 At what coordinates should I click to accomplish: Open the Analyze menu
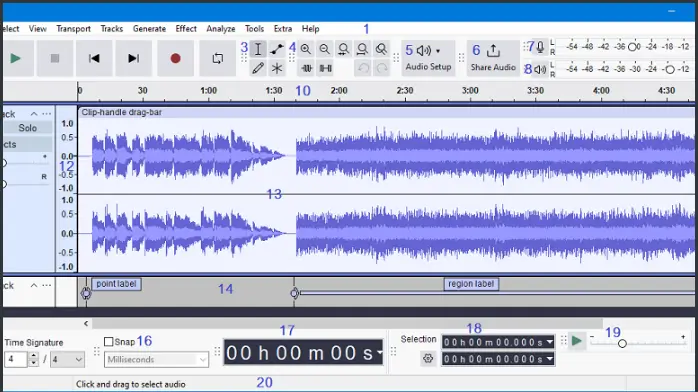[221, 29]
